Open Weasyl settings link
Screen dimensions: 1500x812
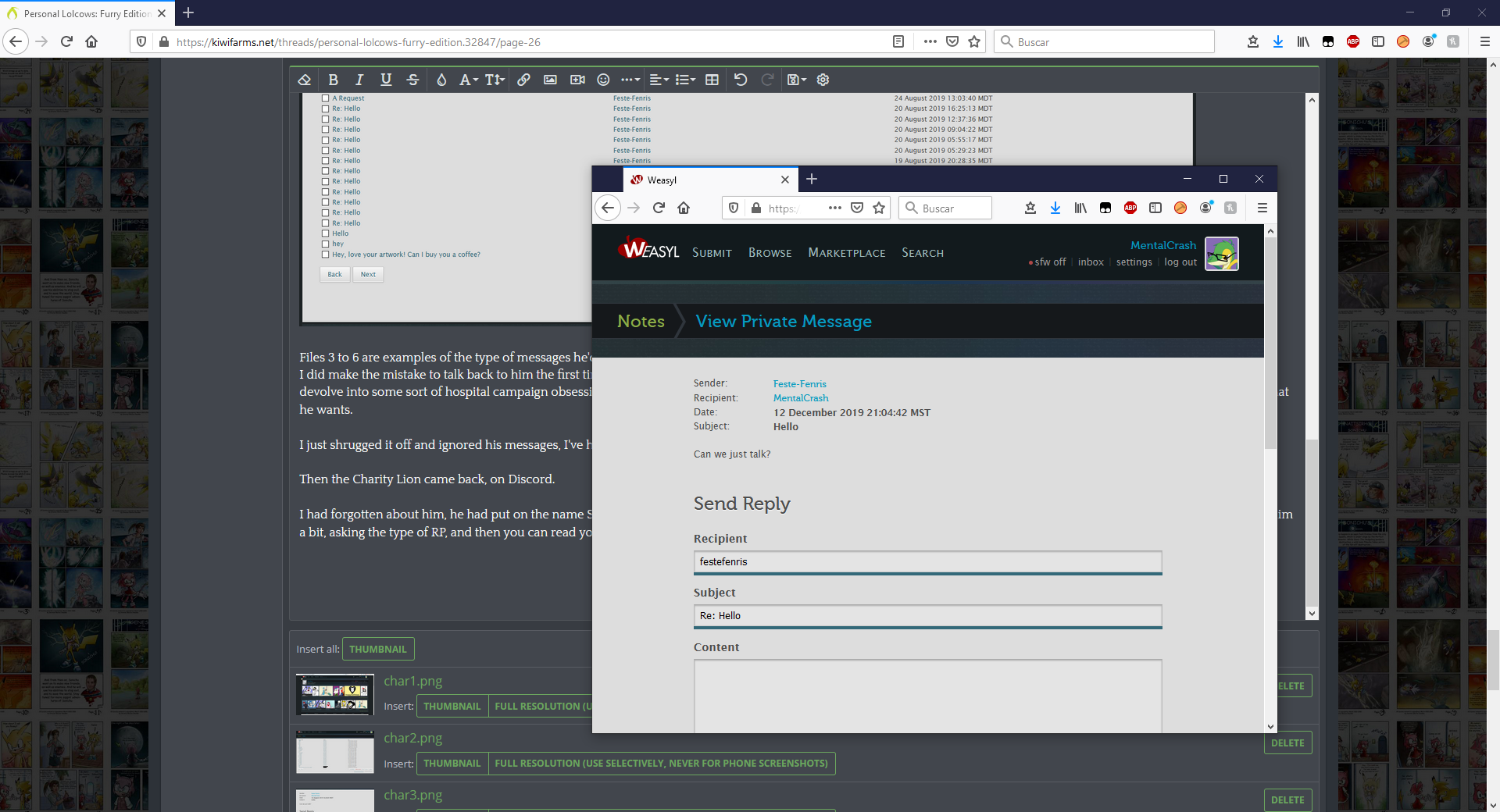(1134, 262)
